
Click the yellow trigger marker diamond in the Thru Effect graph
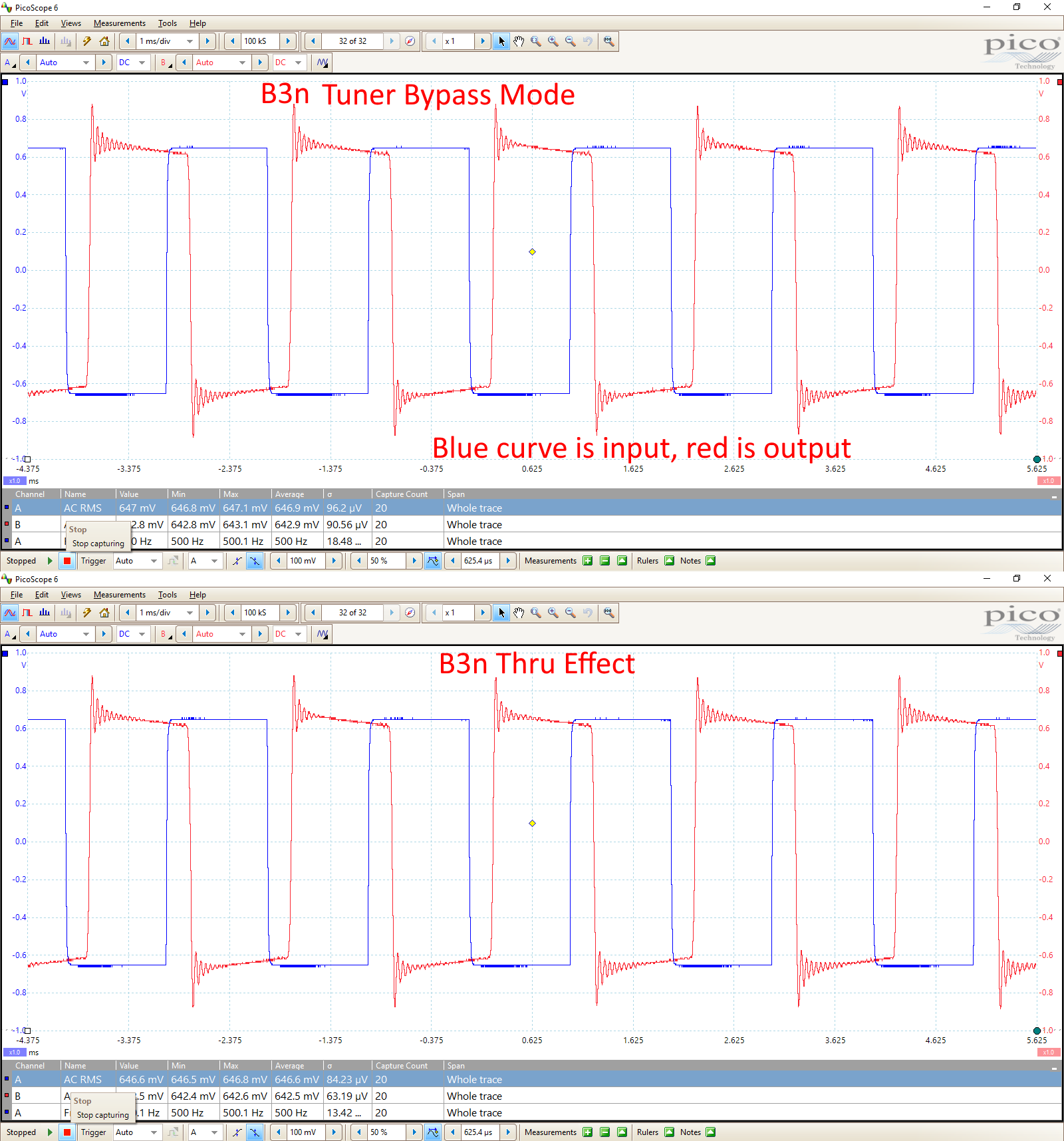tap(532, 823)
